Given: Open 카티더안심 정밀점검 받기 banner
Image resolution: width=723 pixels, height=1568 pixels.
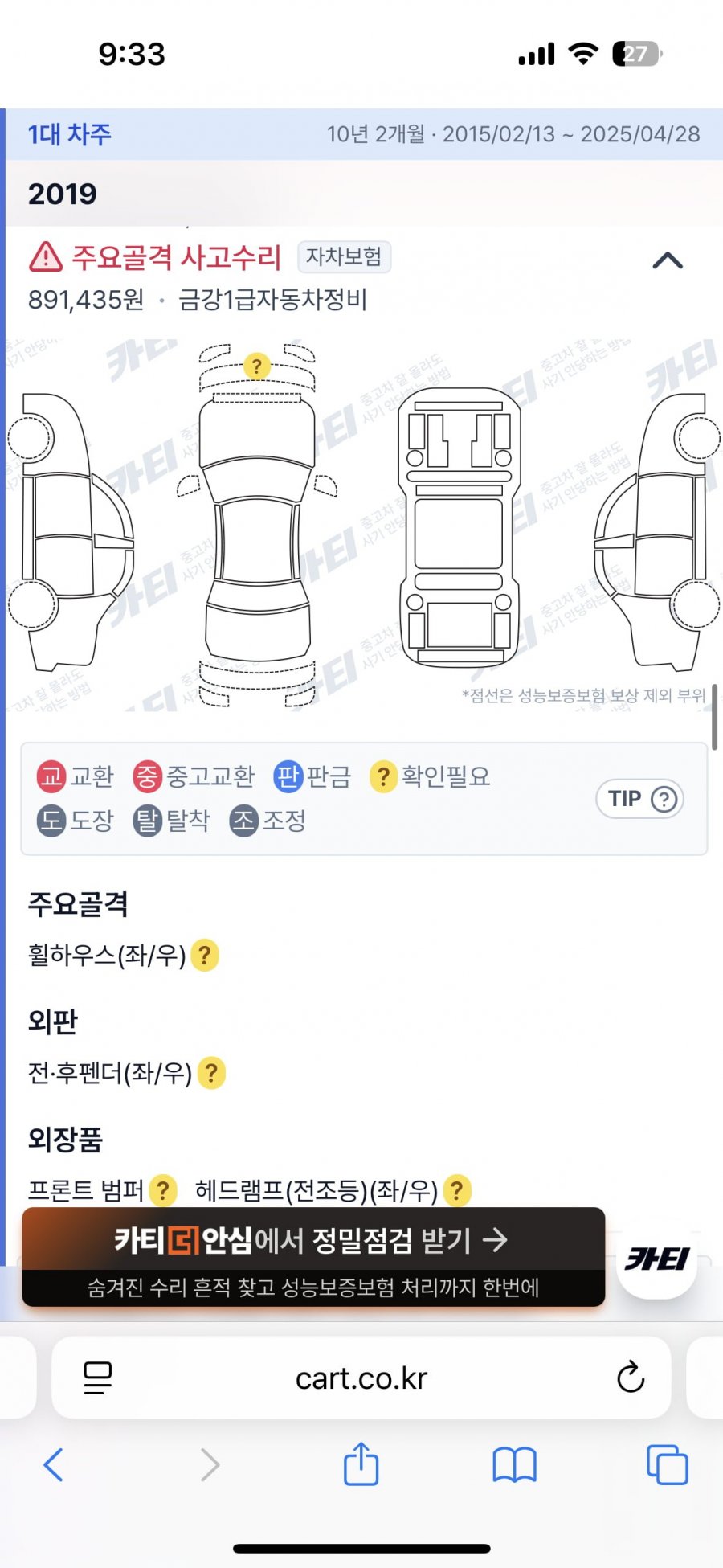Looking at the screenshot, I should click(x=313, y=1257).
